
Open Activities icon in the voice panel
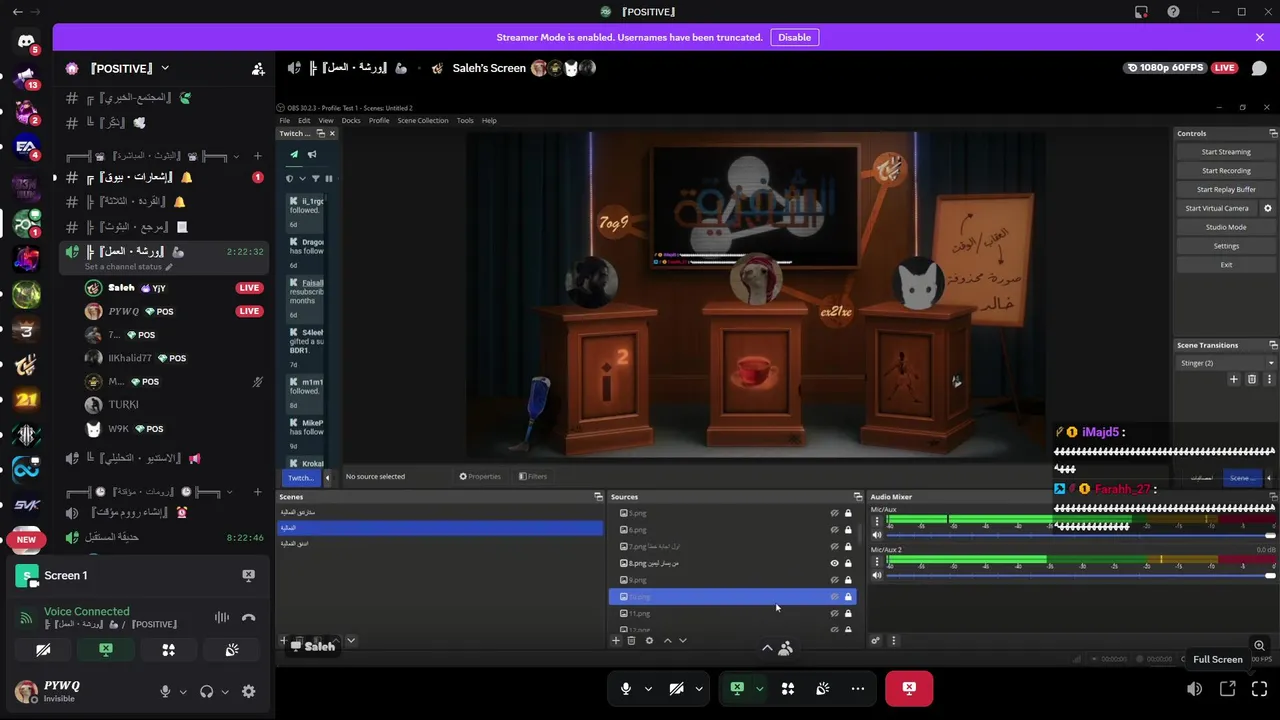pos(168,650)
